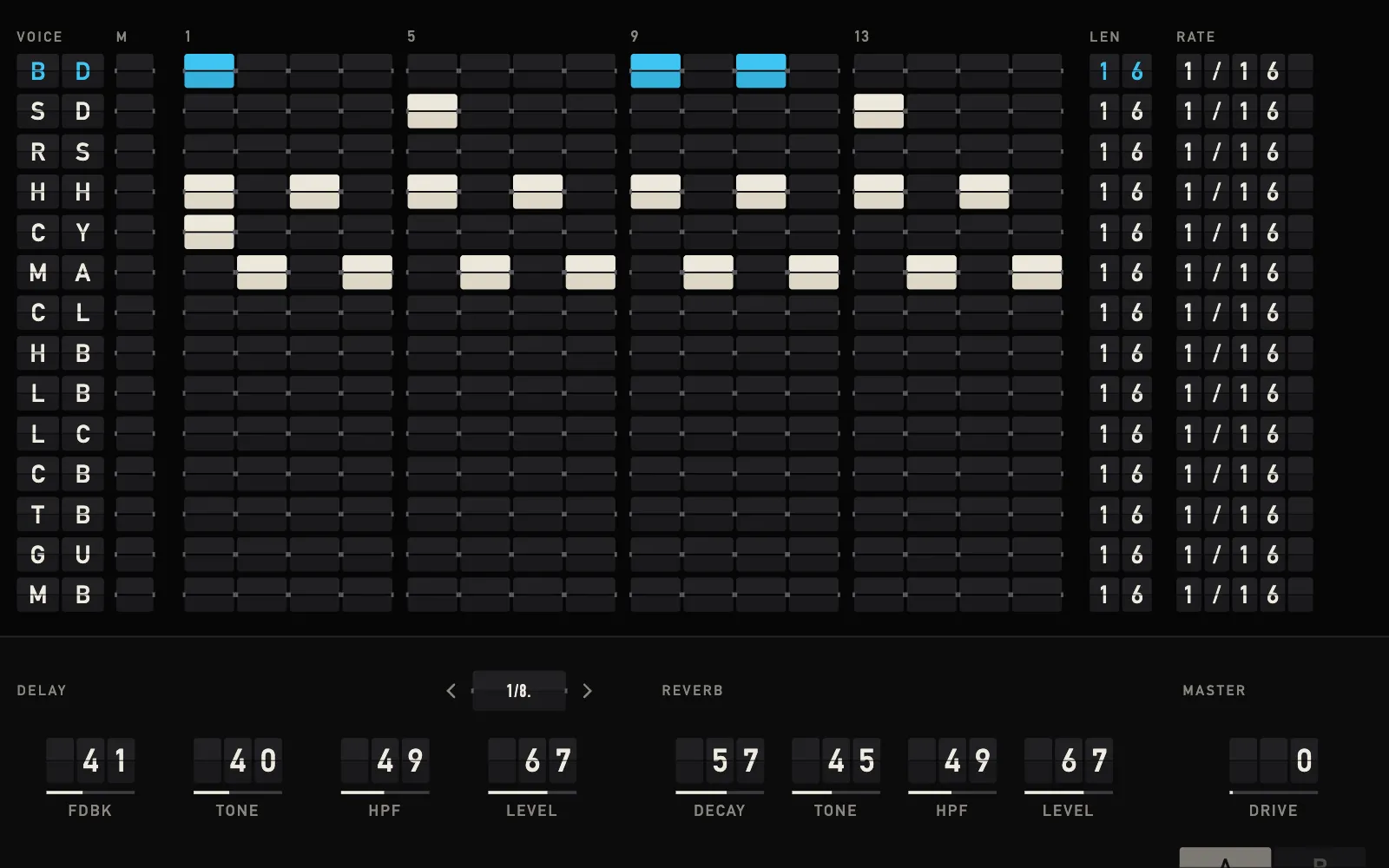Adjust reverb DECAY value 57

(720, 761)
